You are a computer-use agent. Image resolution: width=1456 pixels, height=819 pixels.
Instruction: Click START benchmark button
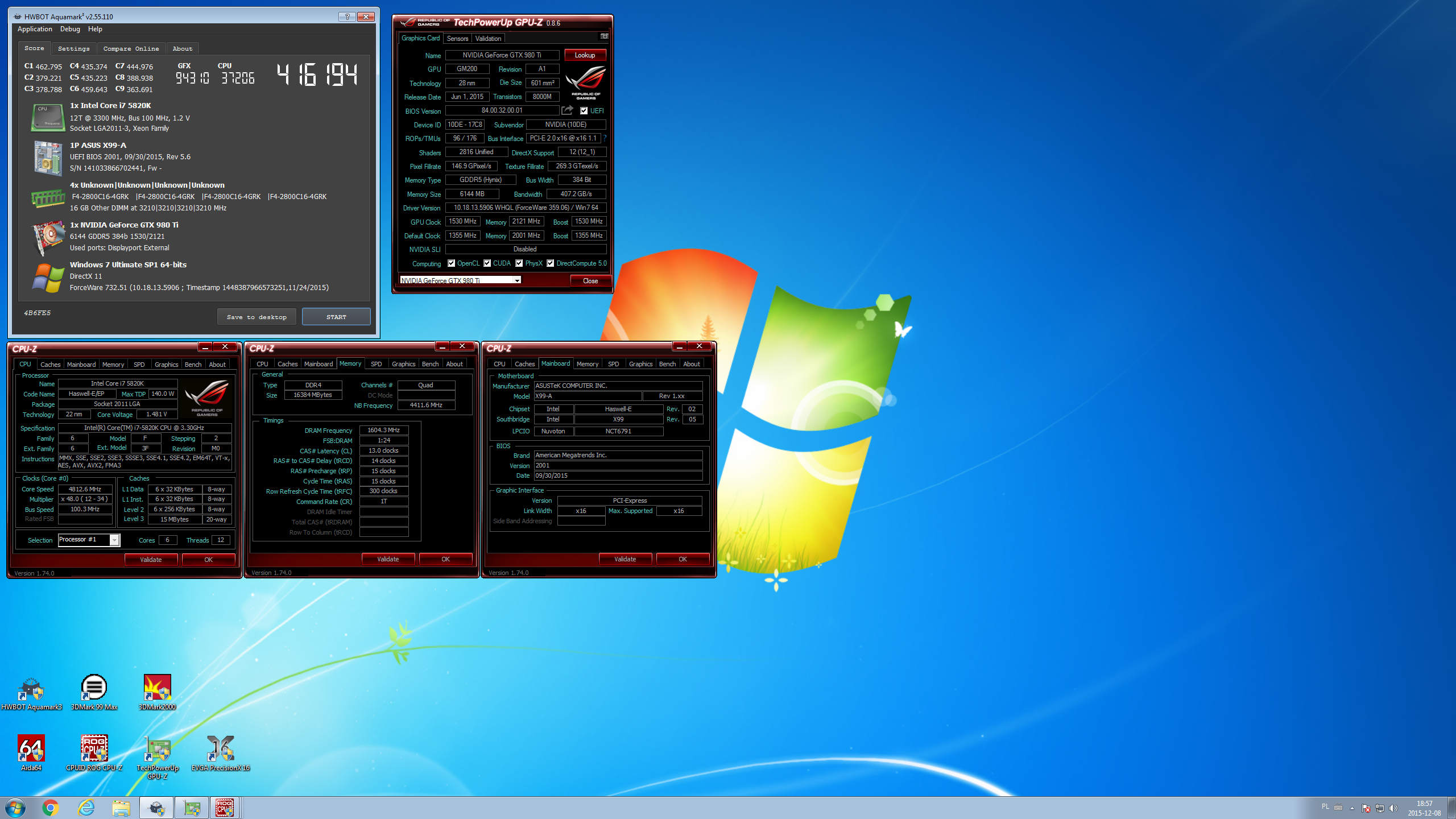click(x=336, y=317)
